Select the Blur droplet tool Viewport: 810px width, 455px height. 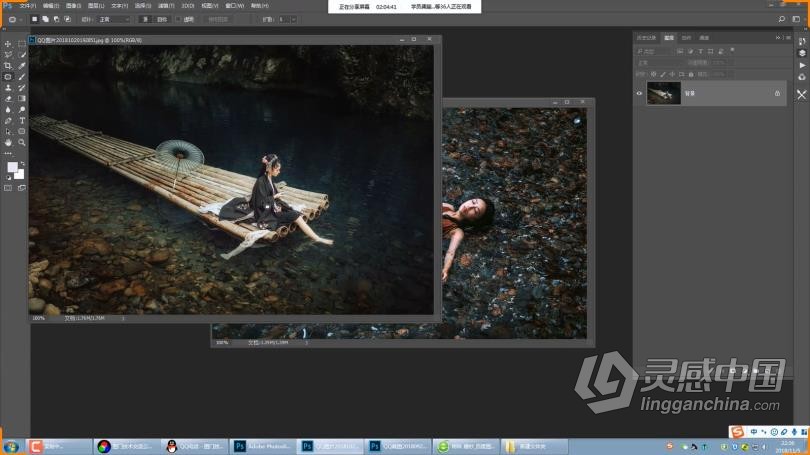tap(8, 109)
